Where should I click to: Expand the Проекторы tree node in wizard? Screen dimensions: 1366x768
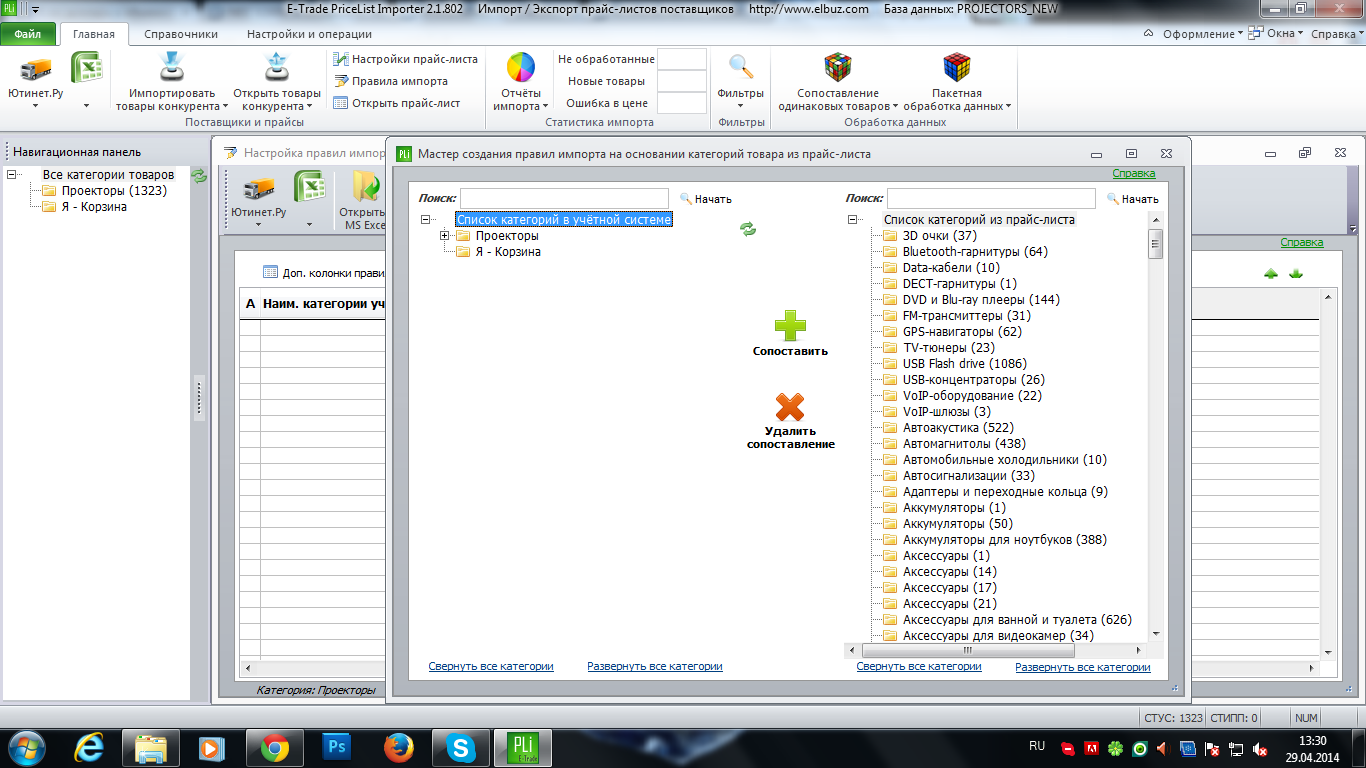(445, 236)
